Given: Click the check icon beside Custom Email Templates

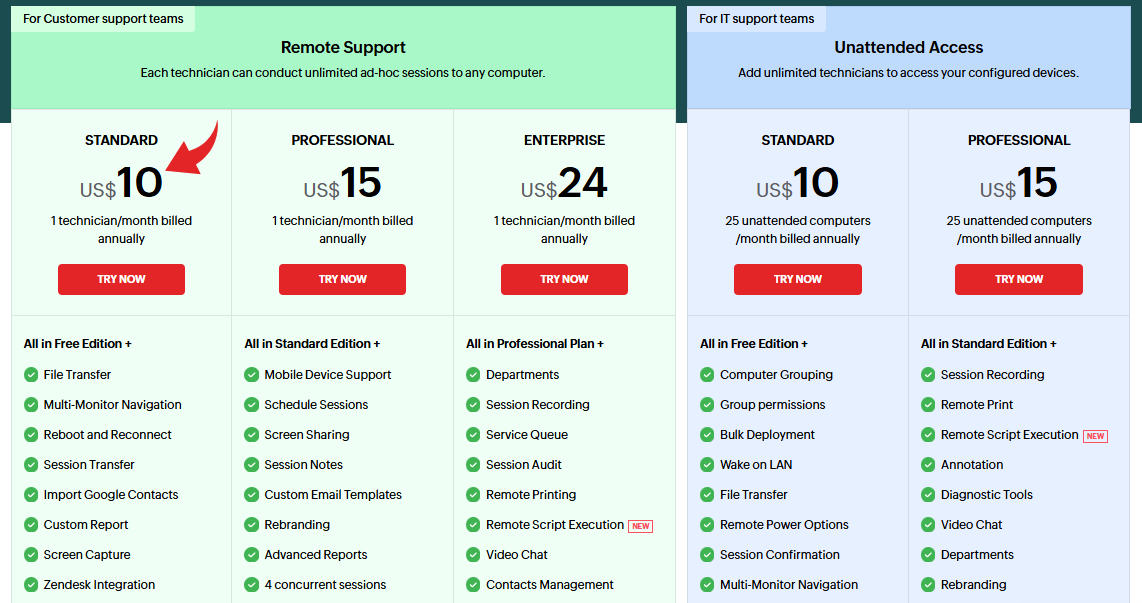Looking at the screenshot, I should pyautogui.click(x=251, y=494).
